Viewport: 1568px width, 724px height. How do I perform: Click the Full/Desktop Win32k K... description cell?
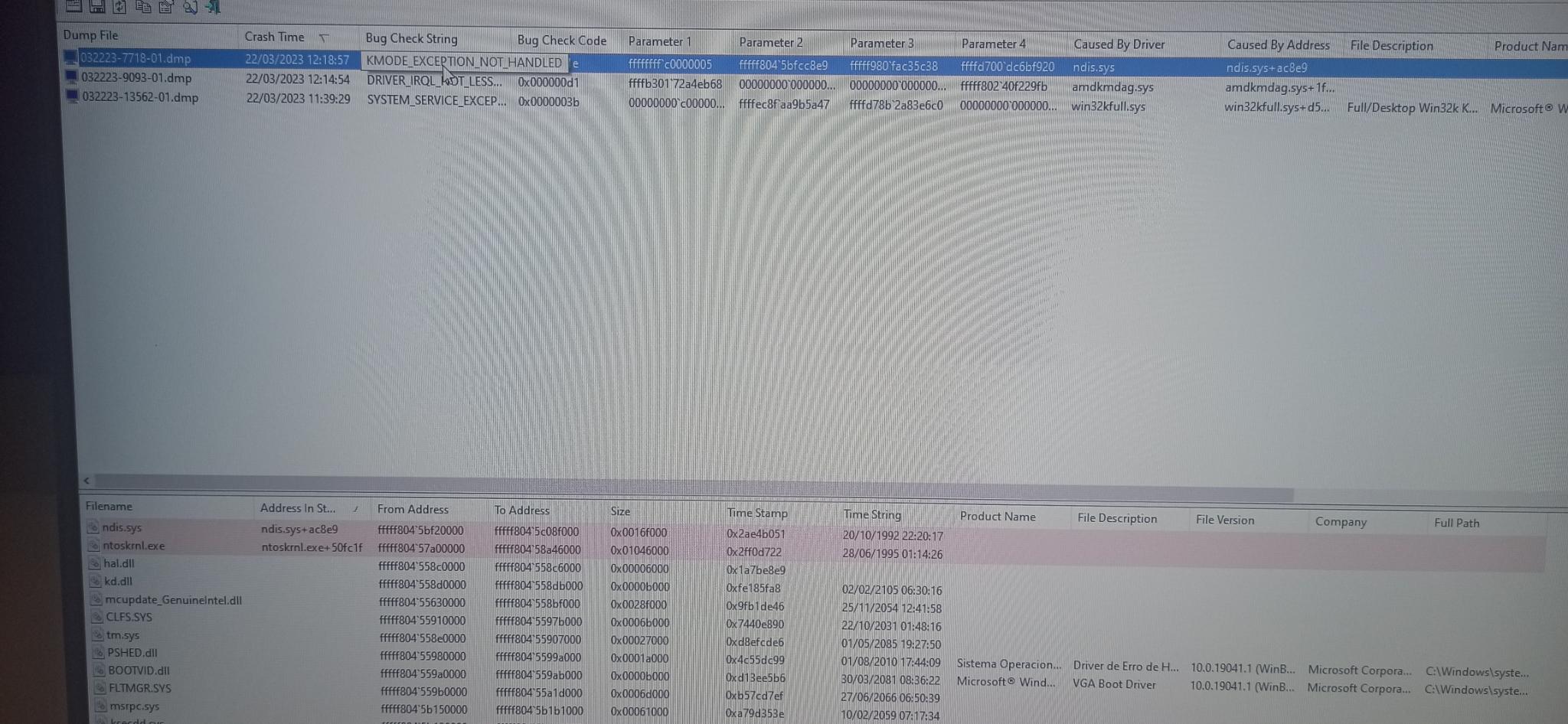(x=1413, y=107)
